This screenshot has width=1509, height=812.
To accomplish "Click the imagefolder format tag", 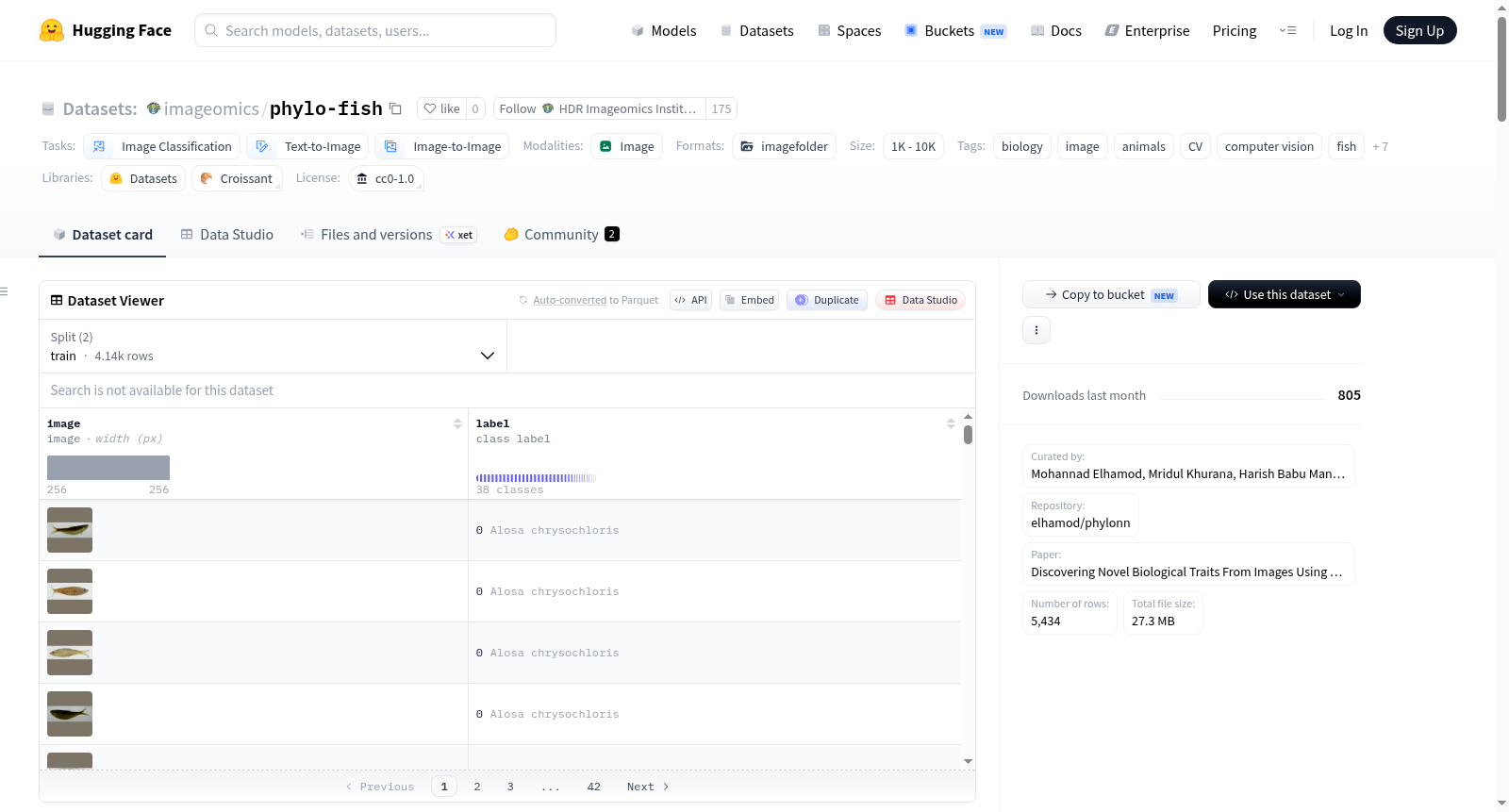I will pos(785,146).
